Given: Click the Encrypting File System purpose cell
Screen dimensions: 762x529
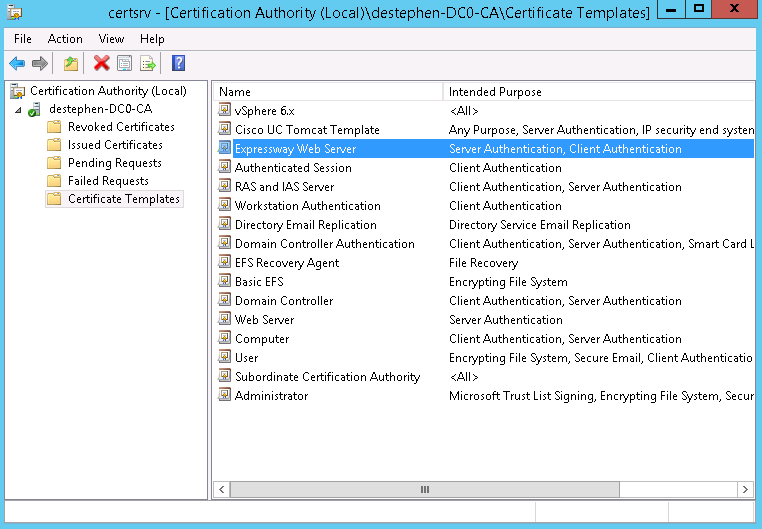Looking at the screenshot, I should coord(508,282).
